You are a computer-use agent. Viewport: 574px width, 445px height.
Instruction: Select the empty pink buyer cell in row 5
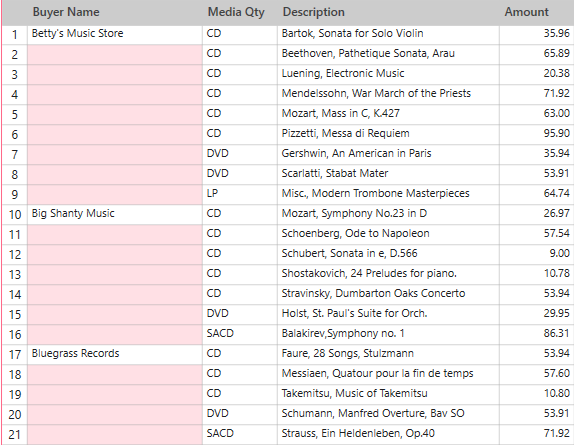click(x=115, y=115)
